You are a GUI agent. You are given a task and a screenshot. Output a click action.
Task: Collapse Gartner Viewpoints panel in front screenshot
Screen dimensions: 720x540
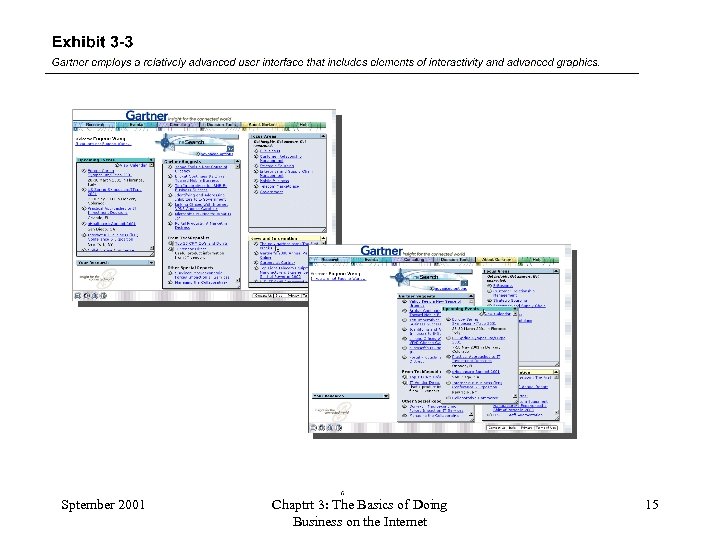point(471,297)
